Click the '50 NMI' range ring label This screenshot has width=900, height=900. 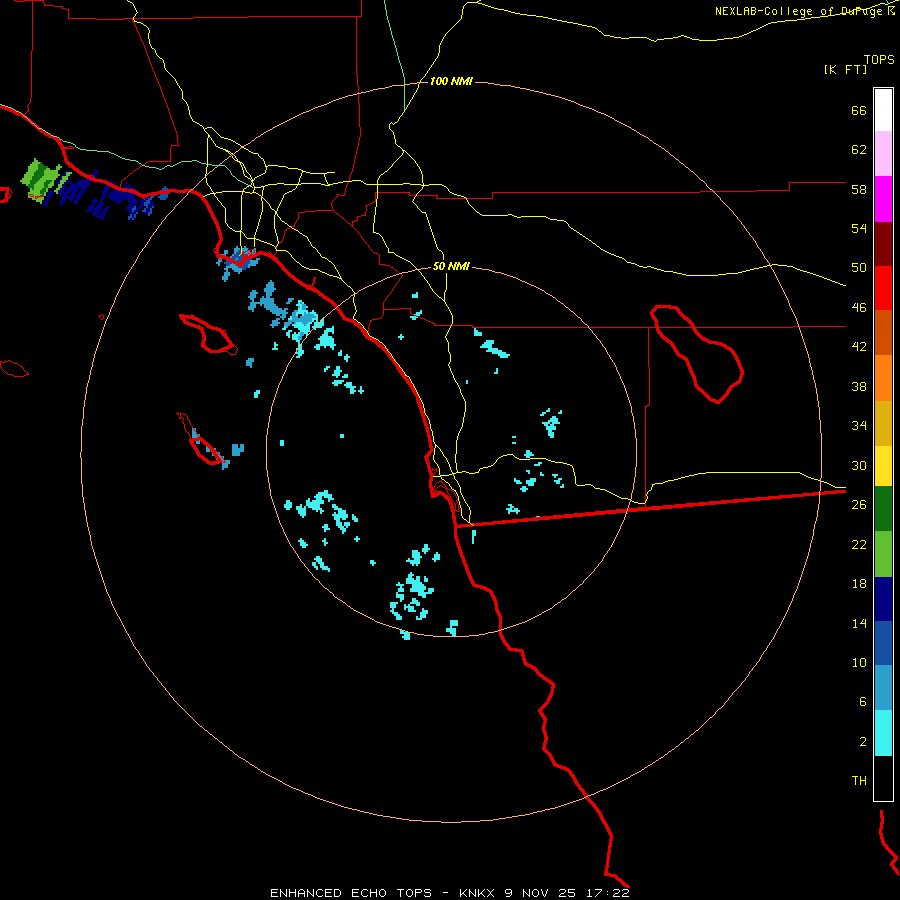point(451,266)
